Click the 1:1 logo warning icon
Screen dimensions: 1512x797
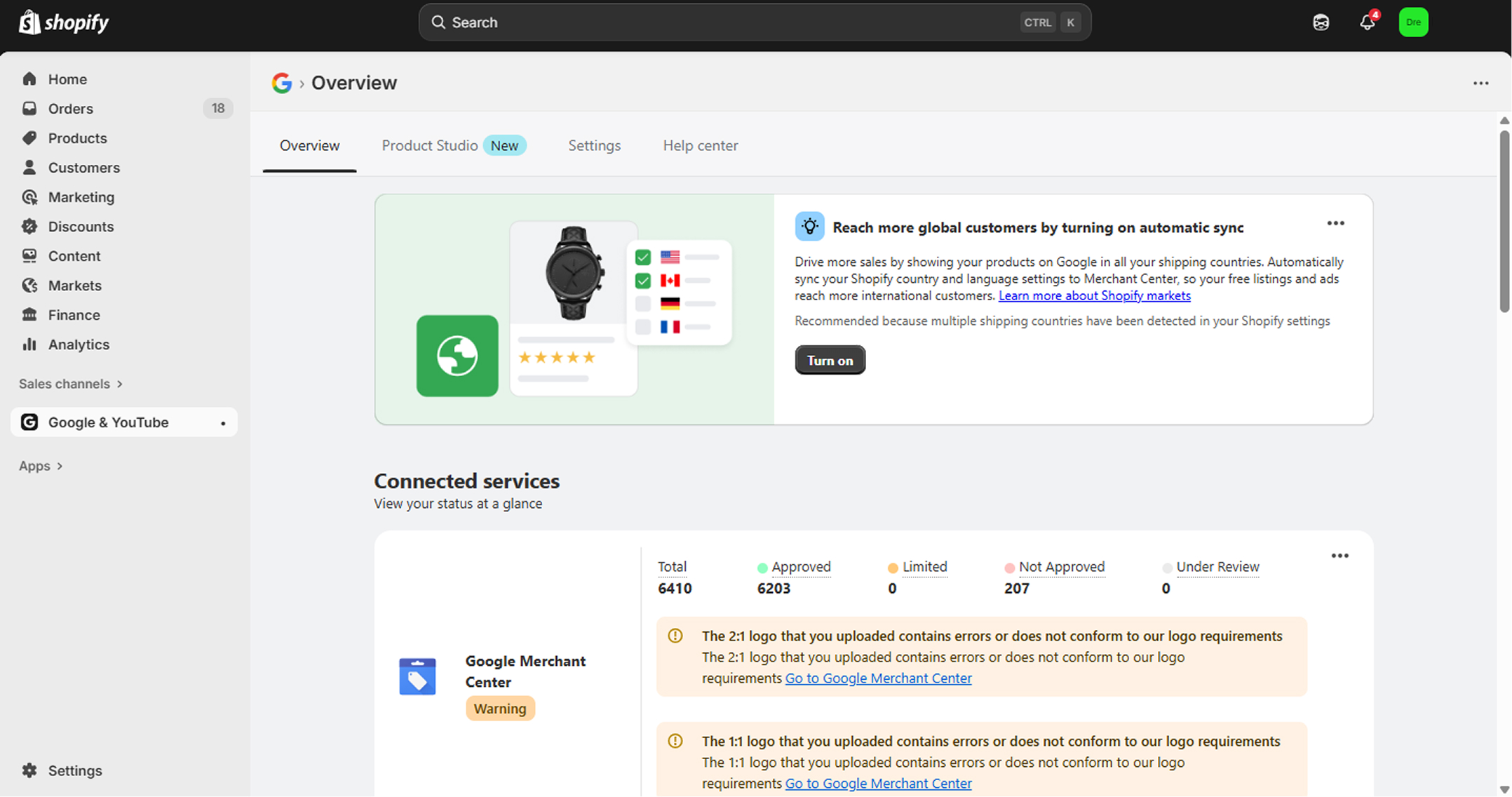click(675, 741)
